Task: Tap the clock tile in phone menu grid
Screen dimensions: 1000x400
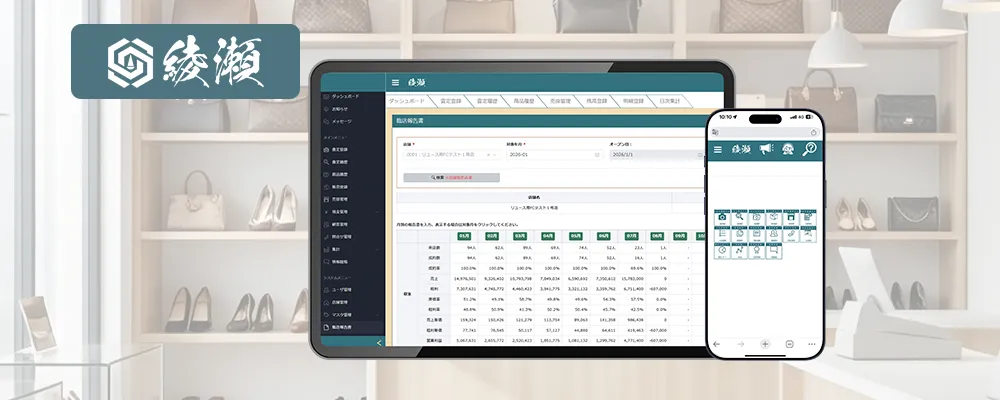Action: [722, 251]
